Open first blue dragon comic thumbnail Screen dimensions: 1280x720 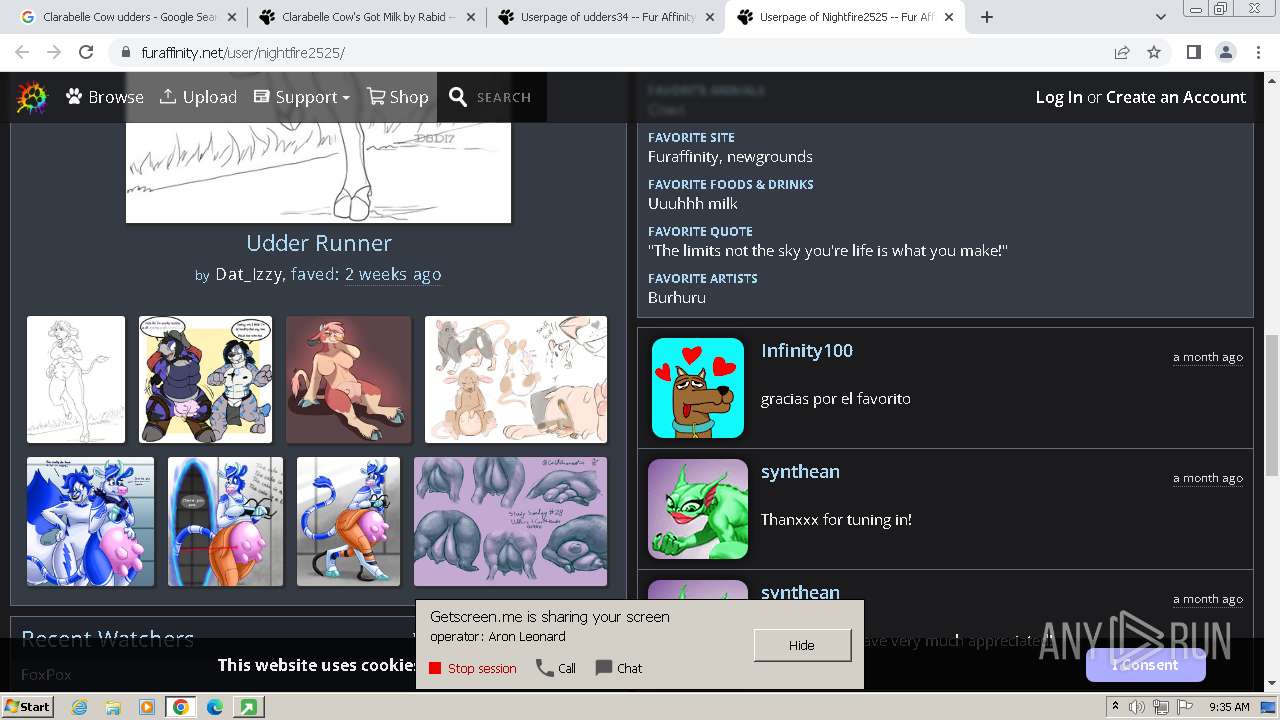pyautogui.click(x=90, y=521)
